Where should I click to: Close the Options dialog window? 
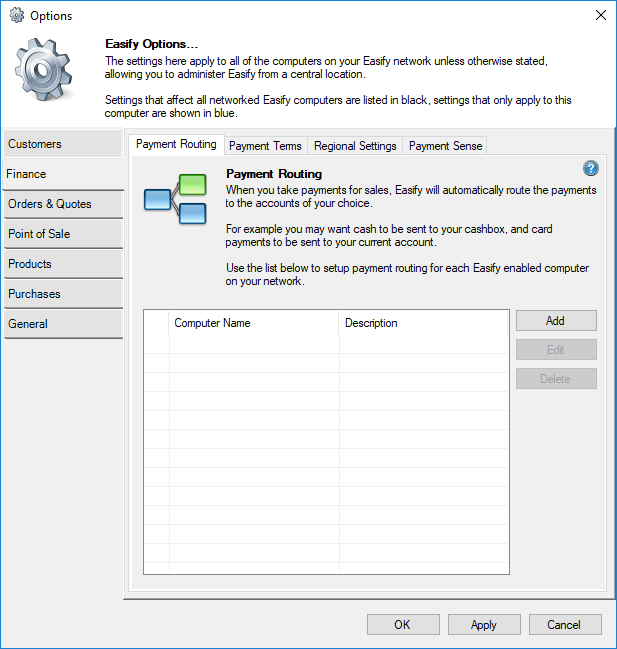click(600, 15)
